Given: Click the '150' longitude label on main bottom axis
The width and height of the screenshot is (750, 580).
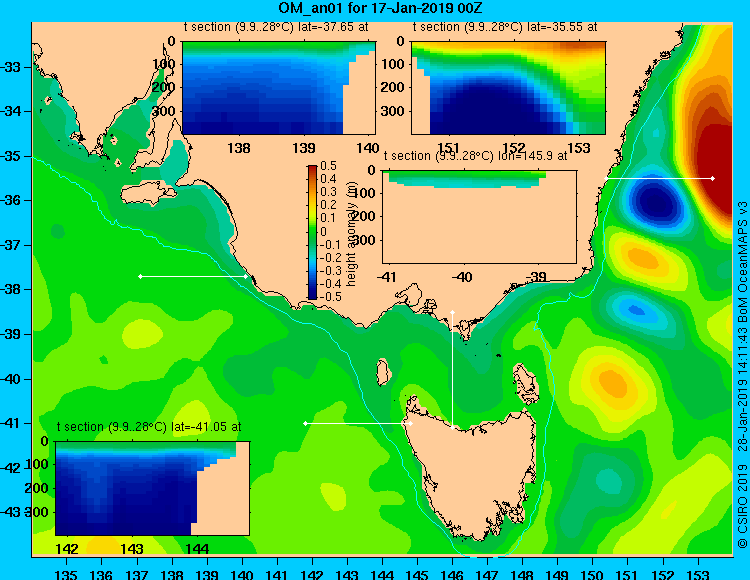Looking at the screenshot, I should [x=592, y=574].
